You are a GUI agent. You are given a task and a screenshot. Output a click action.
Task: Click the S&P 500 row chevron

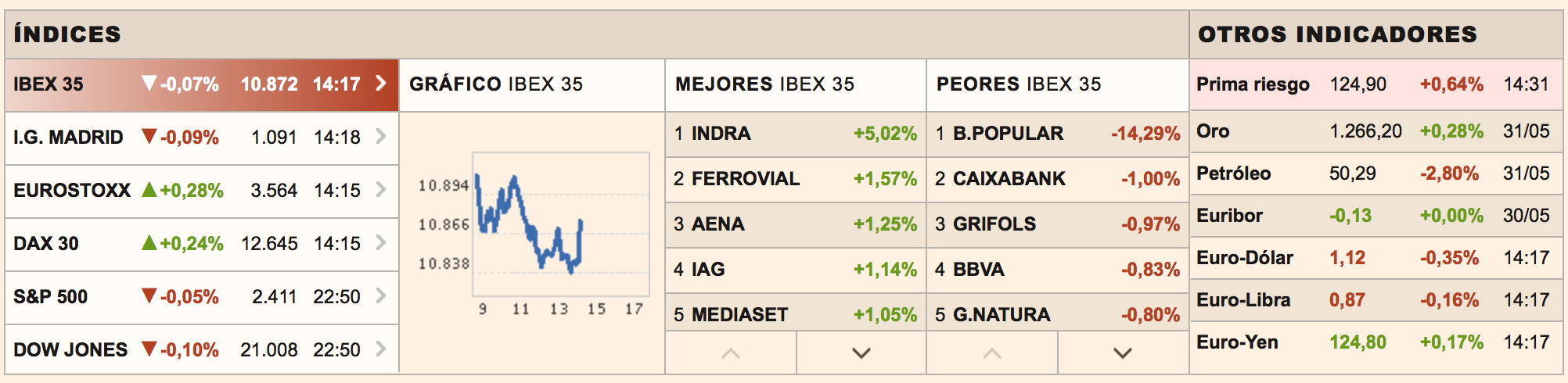[381, 296]
